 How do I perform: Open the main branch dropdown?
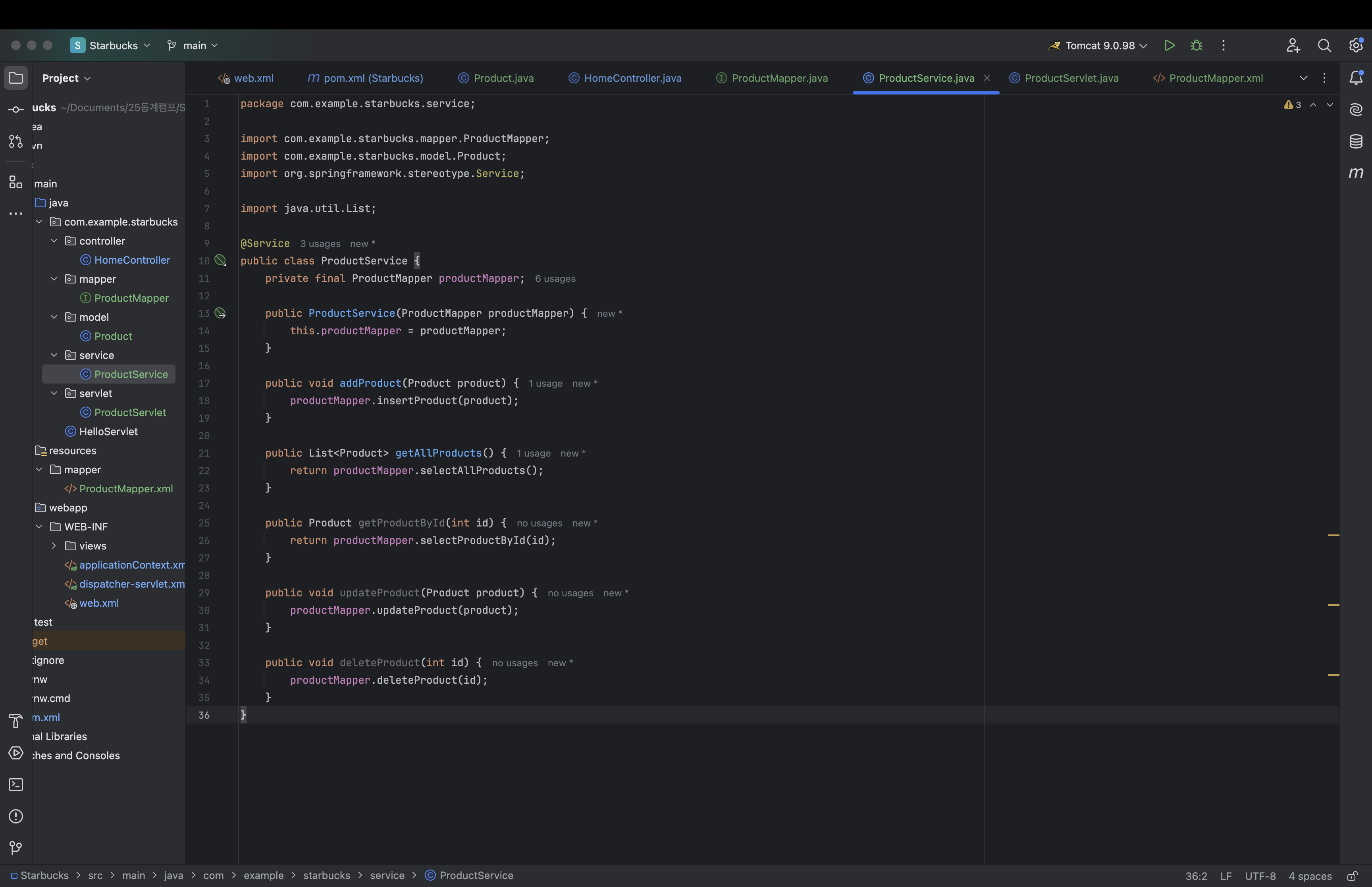coord(192,46)
